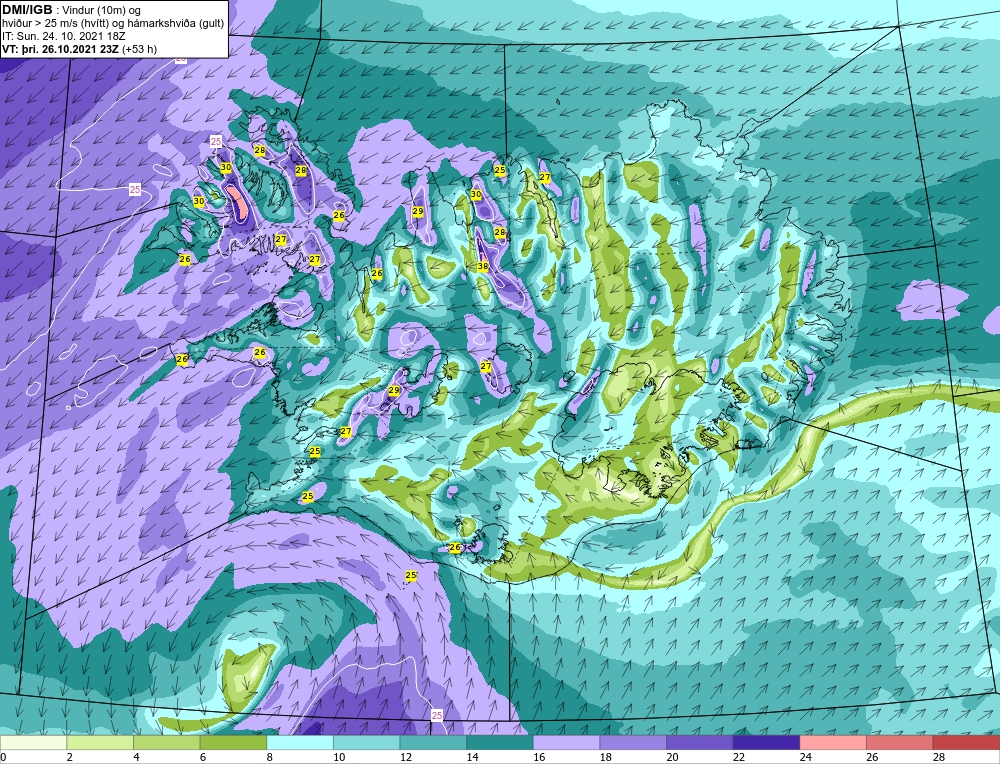The image size is (1000, 764).
Task: Click the title line 'DMI/IGB : Vindur (10m) og'
Action: 72,10
